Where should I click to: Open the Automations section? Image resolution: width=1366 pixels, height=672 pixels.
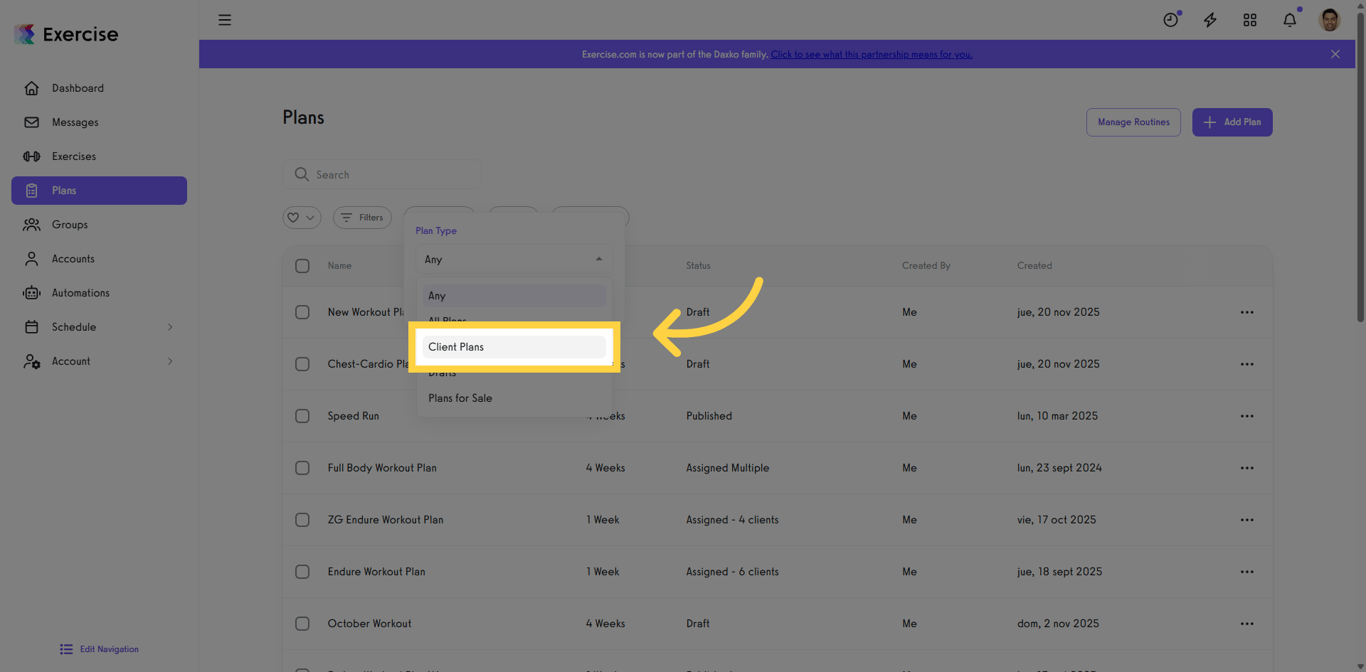(x=81, y=292)
